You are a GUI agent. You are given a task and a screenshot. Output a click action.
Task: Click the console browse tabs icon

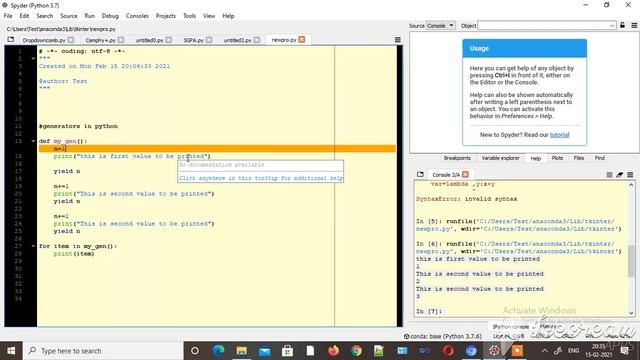[420, 174]
